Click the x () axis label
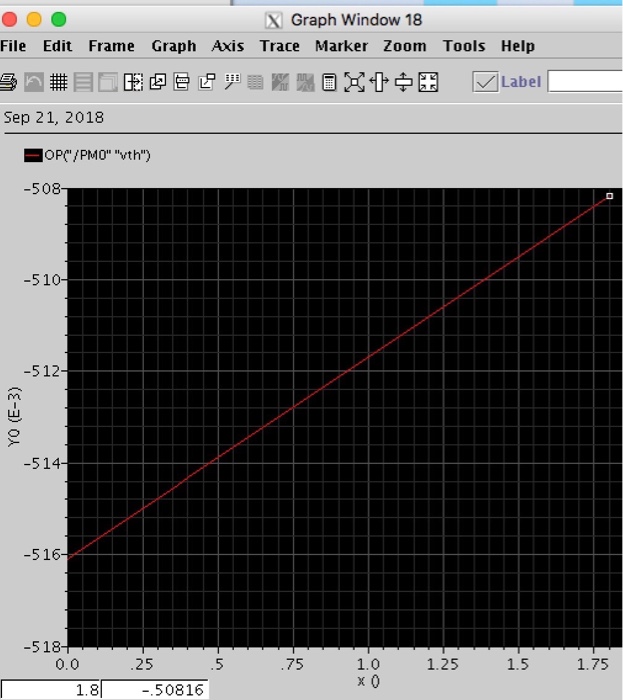Image resolution: width=623 pixels, height=700 pixels. click(369, 681)
